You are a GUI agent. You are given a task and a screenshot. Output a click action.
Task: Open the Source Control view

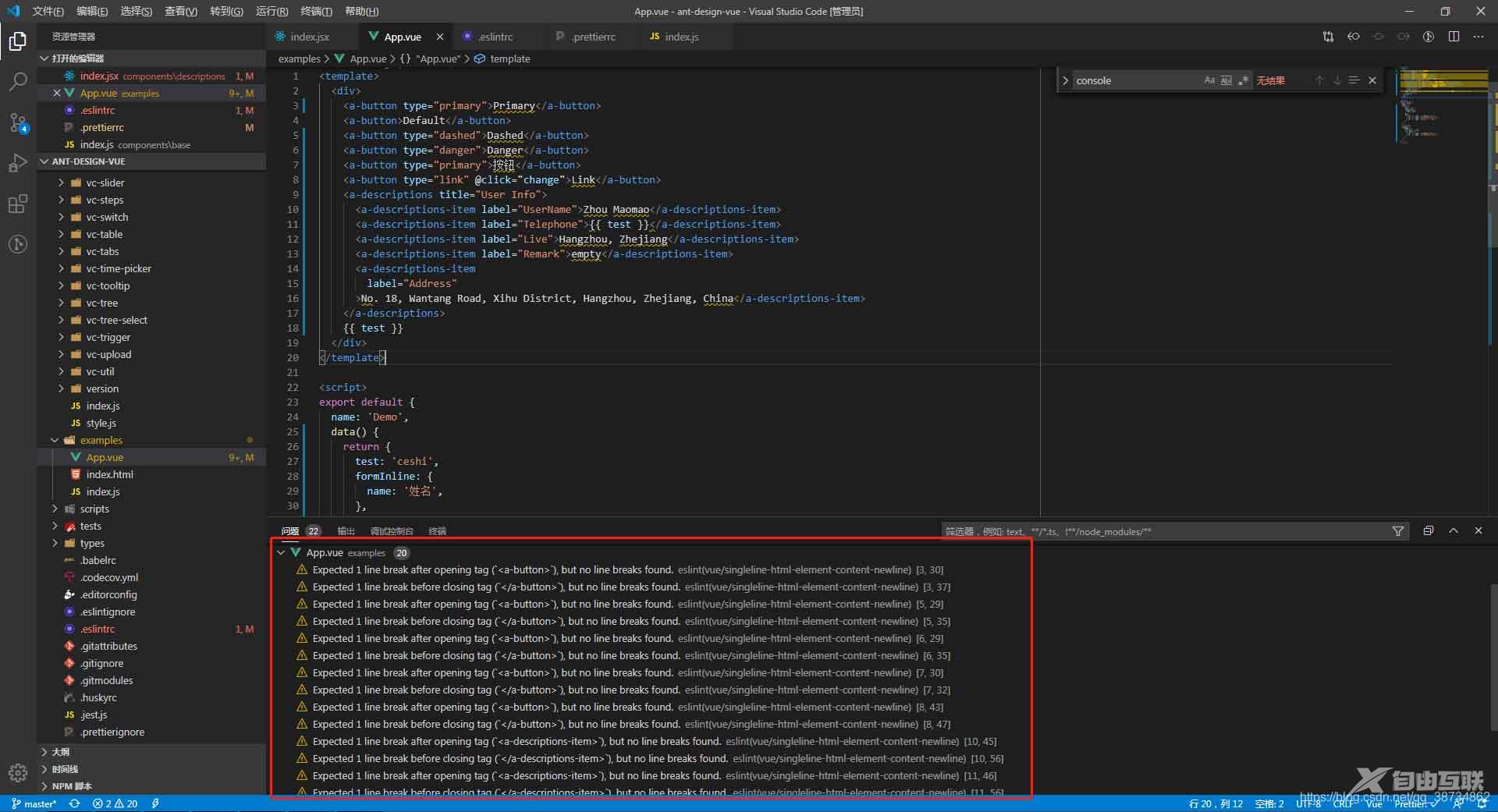point(17,122)
